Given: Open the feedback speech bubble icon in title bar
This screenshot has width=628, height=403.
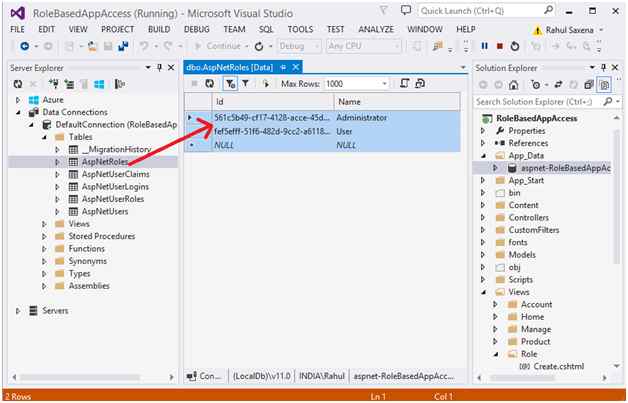Looking at the screenshot, I should pos(405,11).
